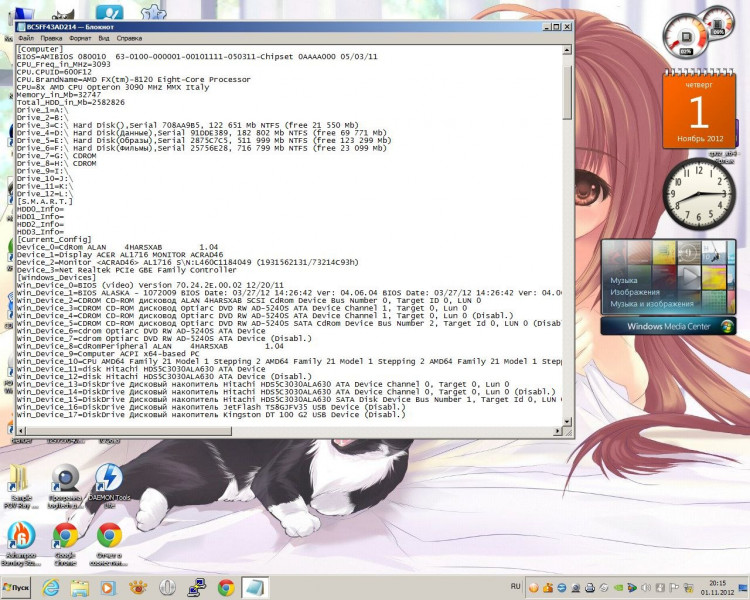Click the volume speaker tray icon
This screenshot has height=600, width=750.
tap(646, 587)
